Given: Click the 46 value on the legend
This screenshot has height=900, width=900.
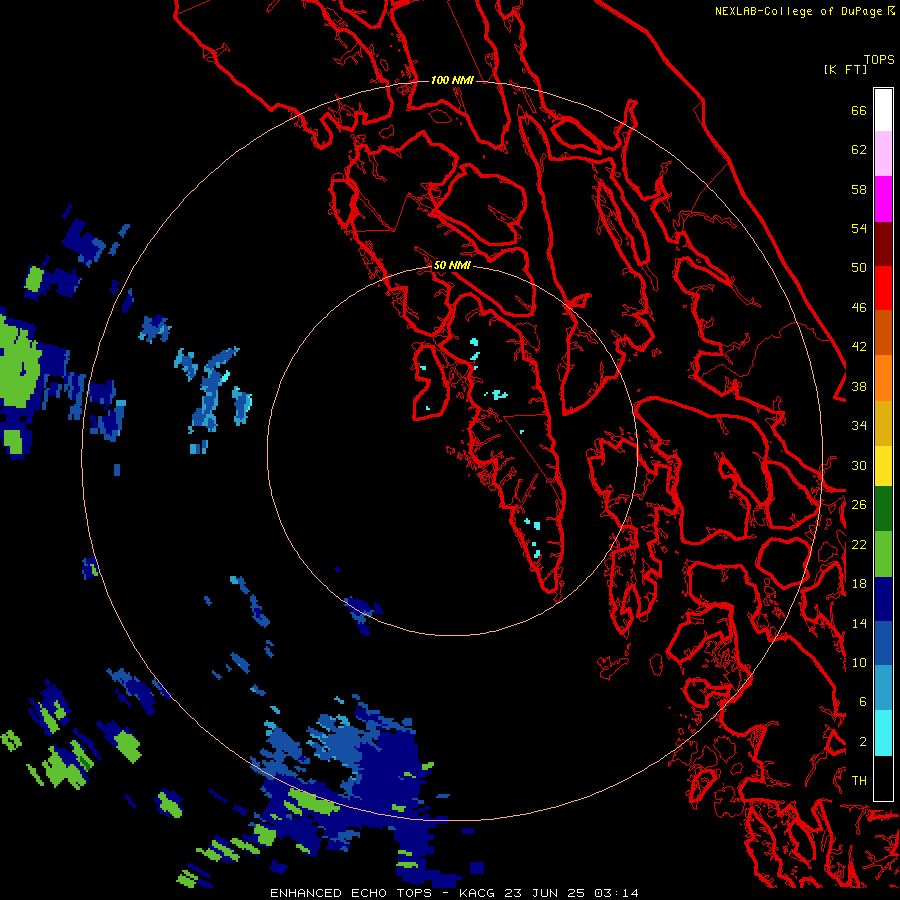Looking at the screenshot, I should pyautogui.click(x=859, y=308).
